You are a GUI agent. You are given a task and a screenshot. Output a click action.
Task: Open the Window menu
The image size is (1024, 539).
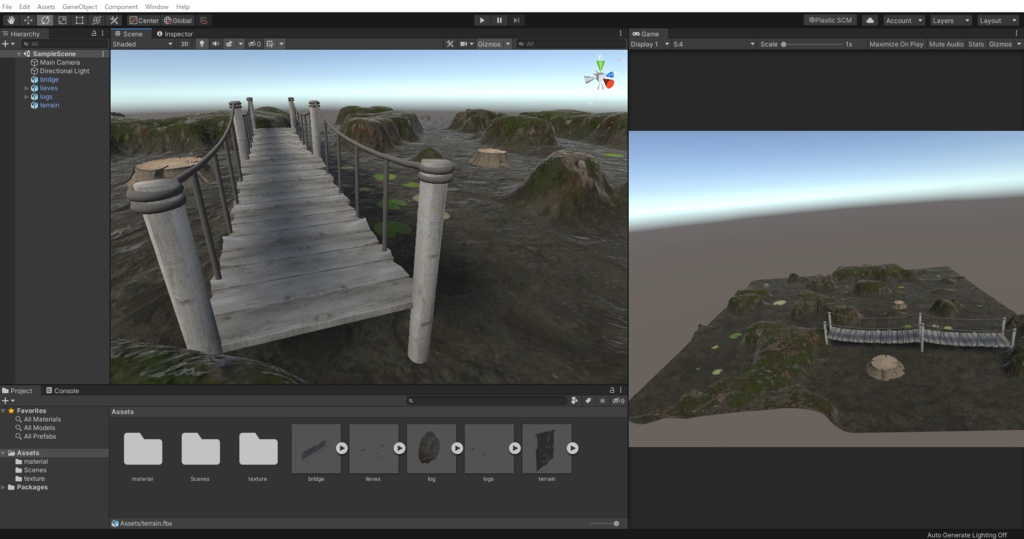(x=156, y=7)
